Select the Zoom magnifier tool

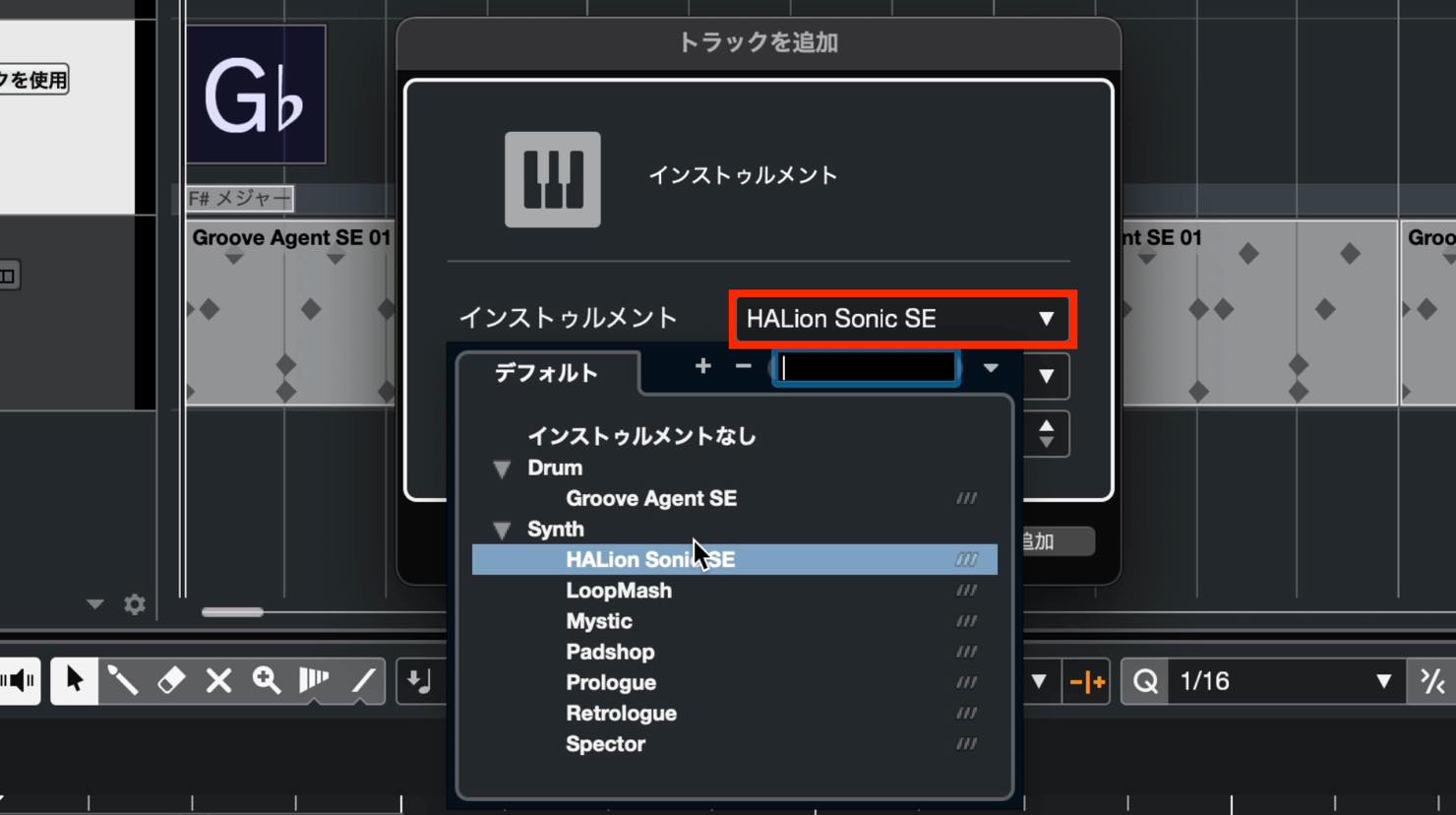(x=267, y=680)
